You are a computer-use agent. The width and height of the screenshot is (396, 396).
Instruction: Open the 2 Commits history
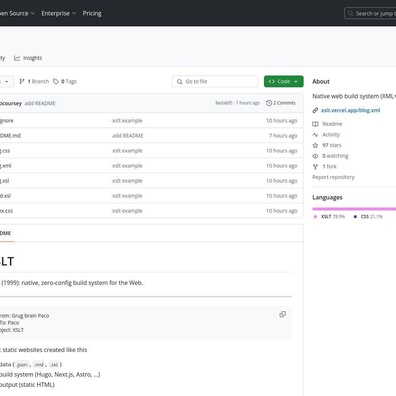point(281,103)
